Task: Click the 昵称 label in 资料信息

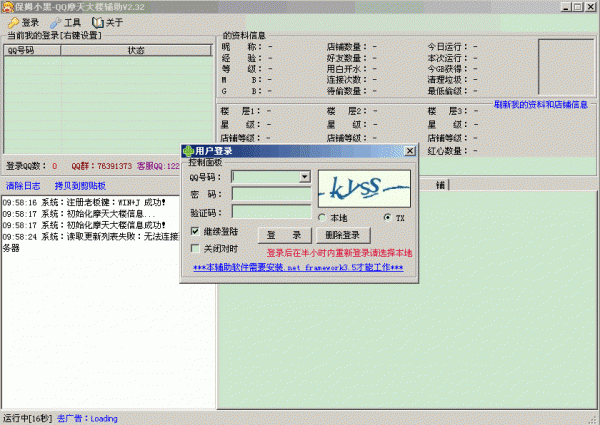Action: tap(241, 47)
